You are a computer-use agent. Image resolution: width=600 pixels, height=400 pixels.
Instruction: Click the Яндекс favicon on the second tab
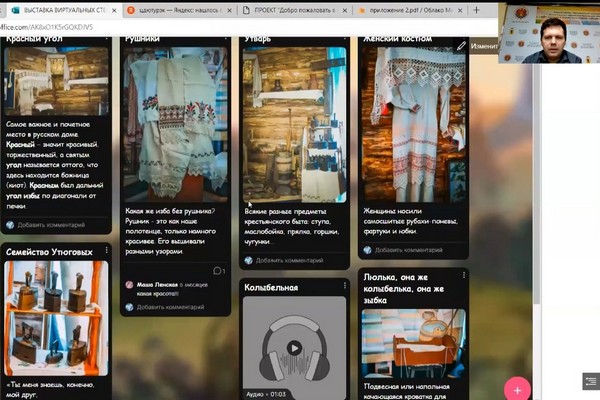pos(131,10)
